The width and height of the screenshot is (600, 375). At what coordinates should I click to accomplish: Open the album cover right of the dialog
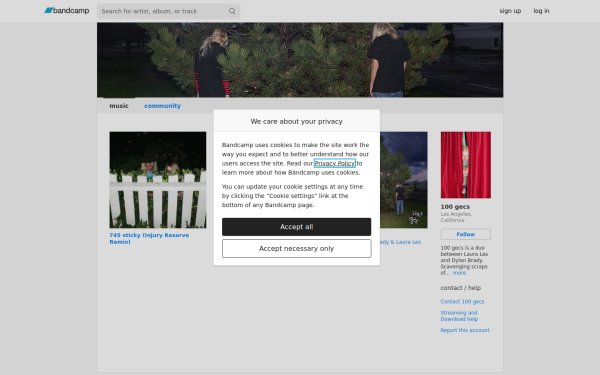(x=404, y=180)
